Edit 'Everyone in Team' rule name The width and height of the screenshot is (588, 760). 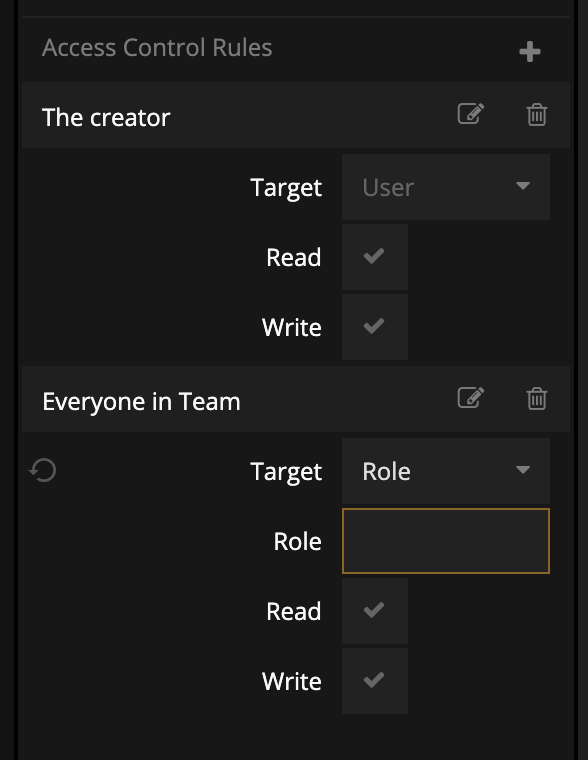pos(471,398)
